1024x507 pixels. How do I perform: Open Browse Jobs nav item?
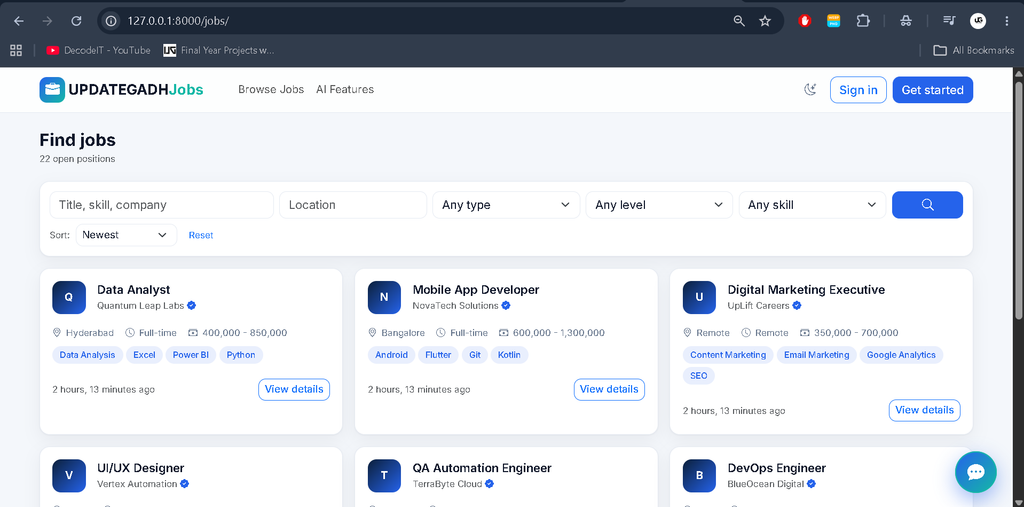271,90
